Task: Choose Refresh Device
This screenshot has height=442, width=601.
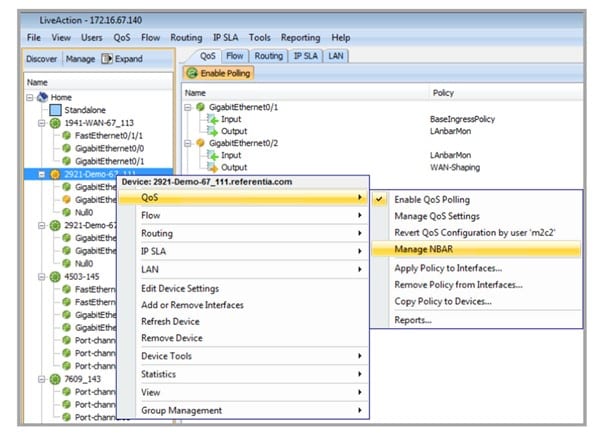Action: (x=243, y=321)
